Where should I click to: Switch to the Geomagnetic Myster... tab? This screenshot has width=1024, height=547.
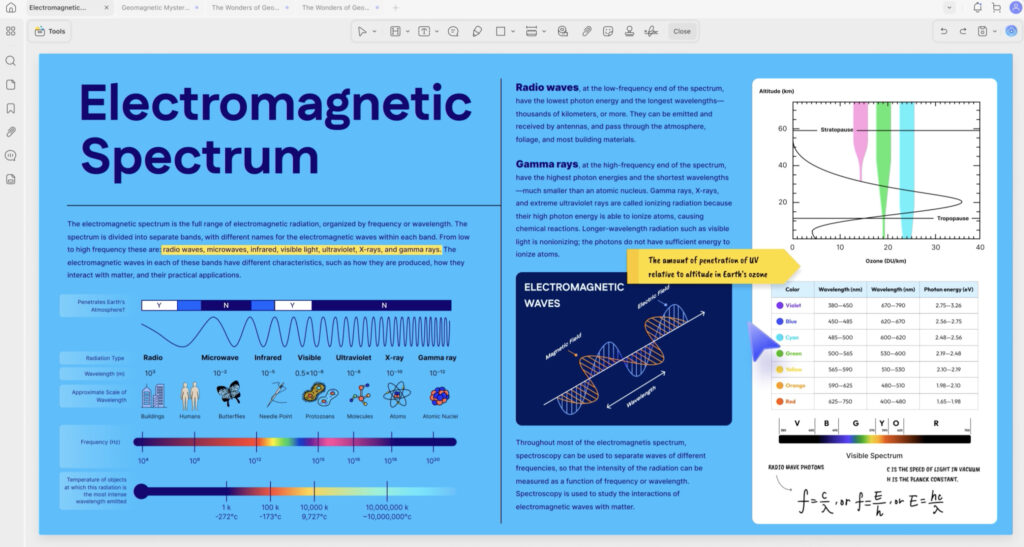(x=155, y=8)
